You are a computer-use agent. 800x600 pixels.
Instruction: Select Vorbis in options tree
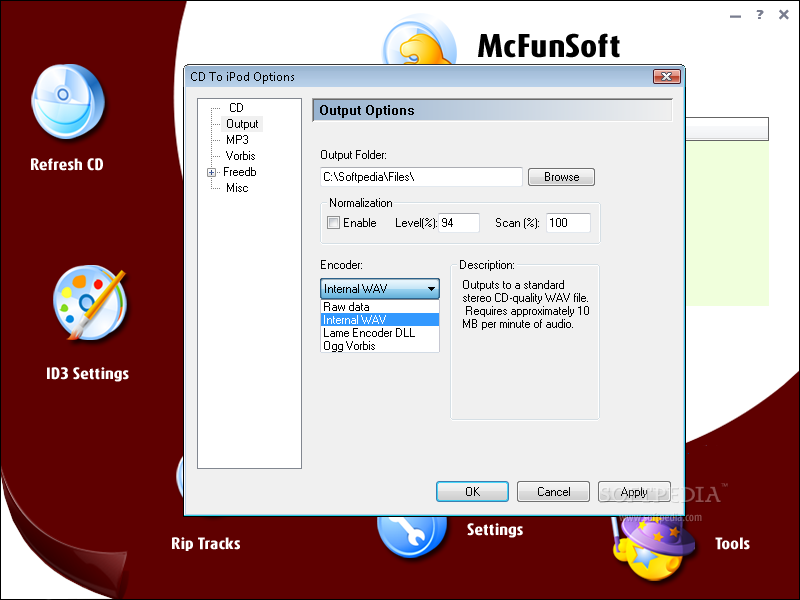click(240, 156)
